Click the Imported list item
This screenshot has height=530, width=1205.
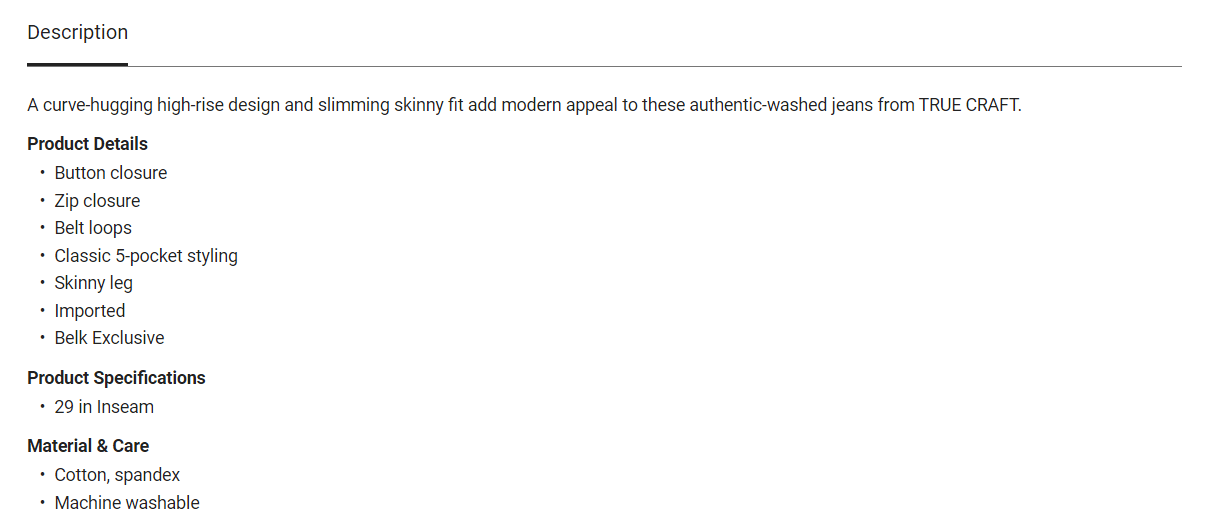point(90,311)
